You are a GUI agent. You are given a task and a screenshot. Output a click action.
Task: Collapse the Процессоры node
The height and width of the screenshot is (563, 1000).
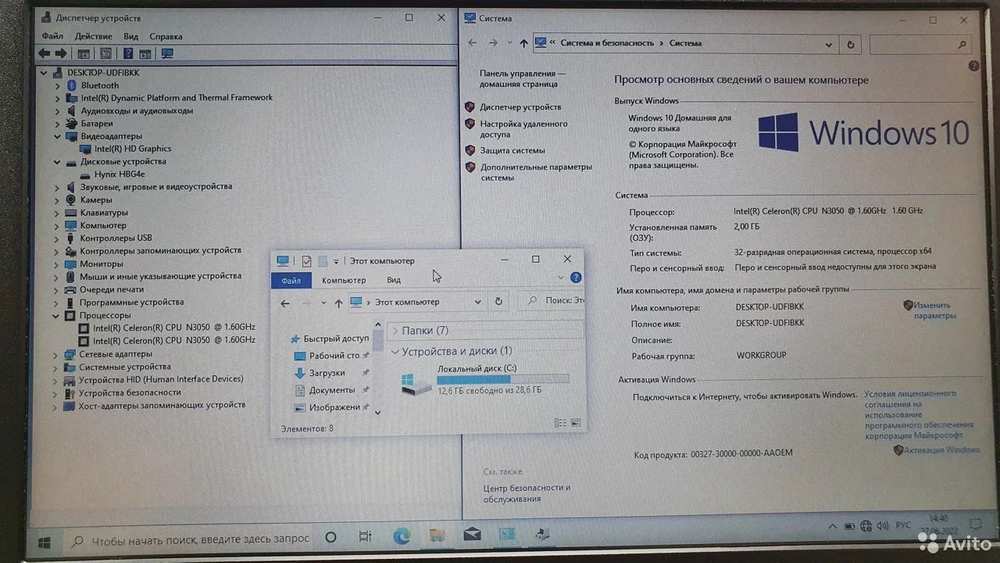pos(55,316)
